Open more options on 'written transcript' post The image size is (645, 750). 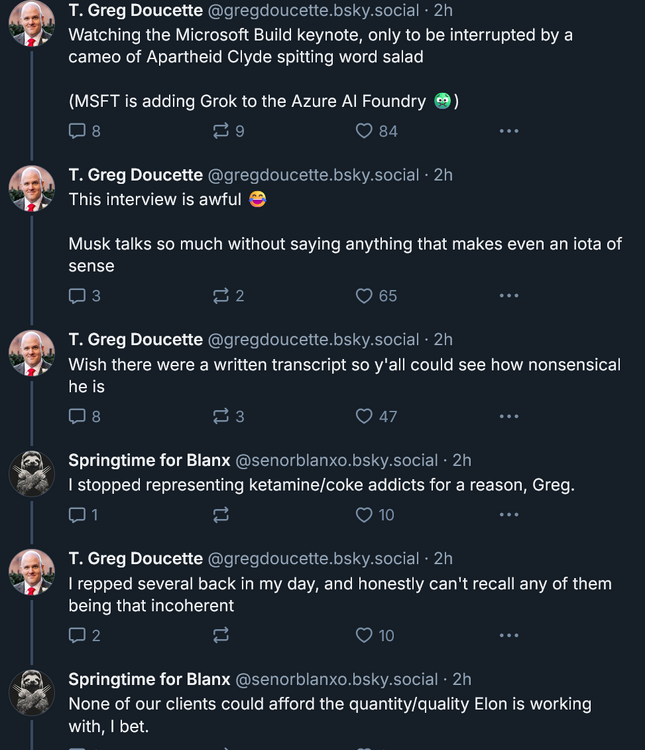point(508,416)
